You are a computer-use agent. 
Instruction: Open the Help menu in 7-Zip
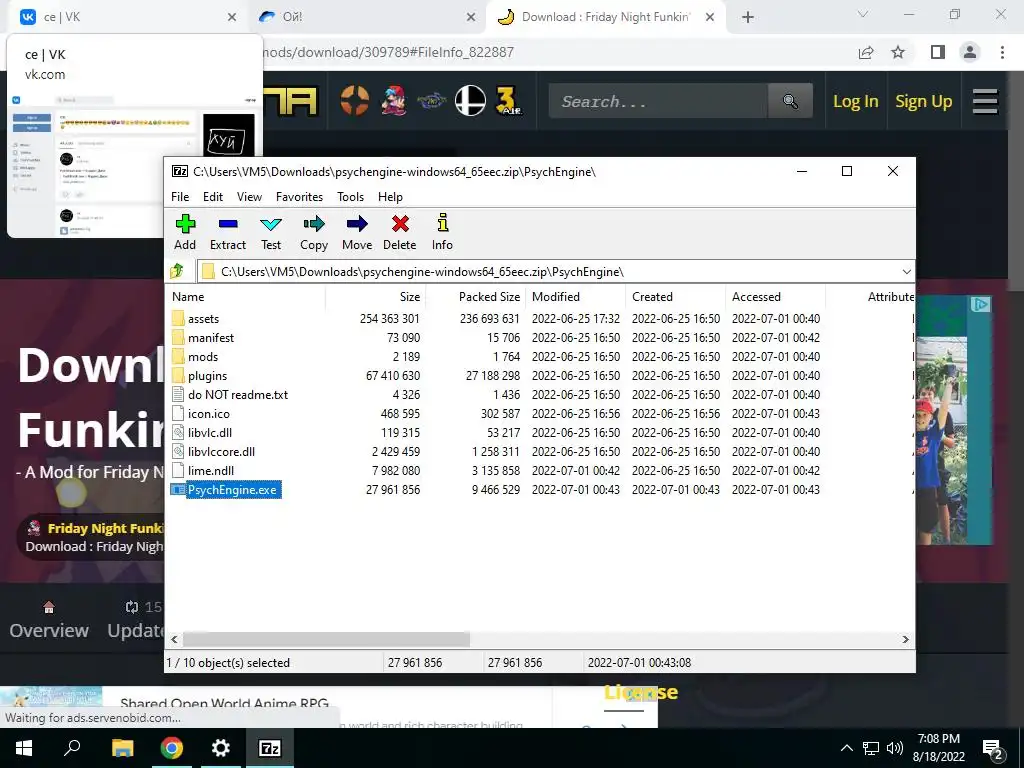point(391,197)
